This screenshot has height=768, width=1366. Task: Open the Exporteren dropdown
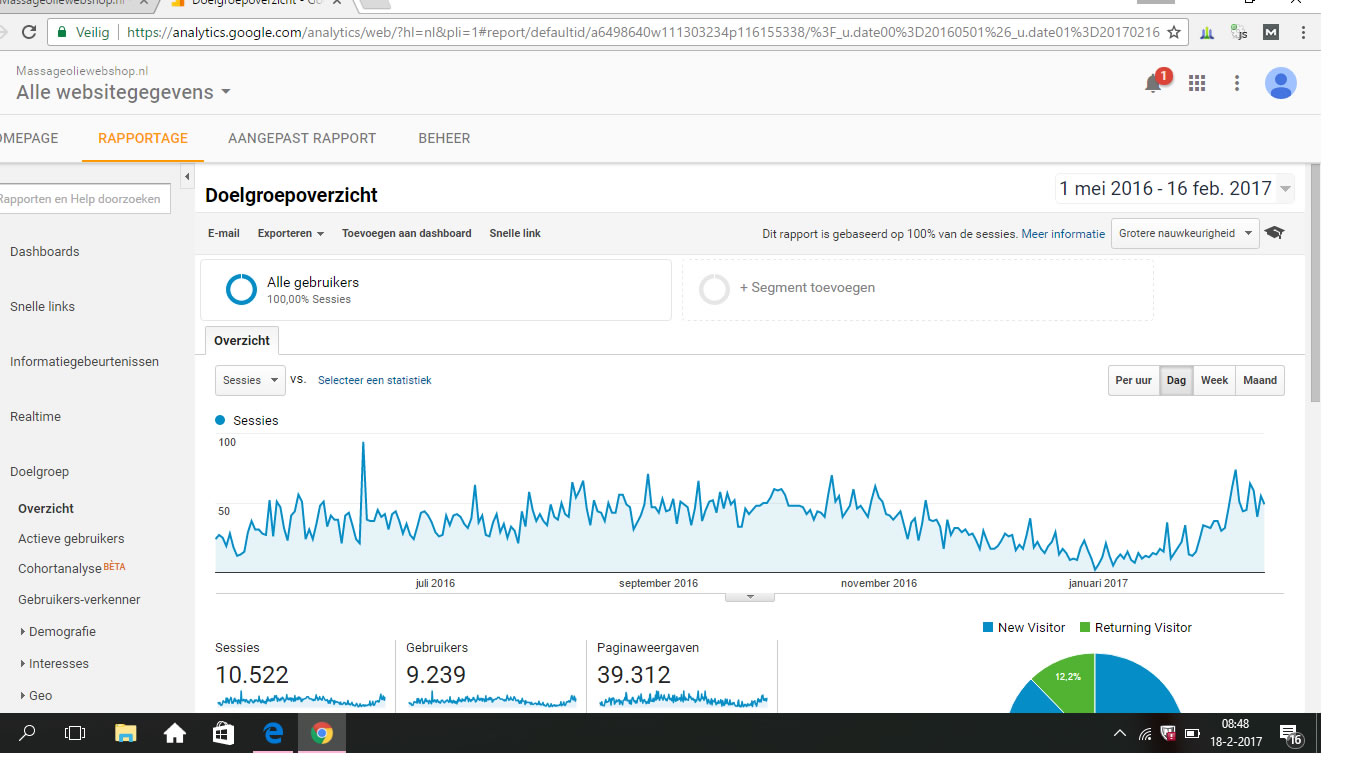click(x=290, y=233)
